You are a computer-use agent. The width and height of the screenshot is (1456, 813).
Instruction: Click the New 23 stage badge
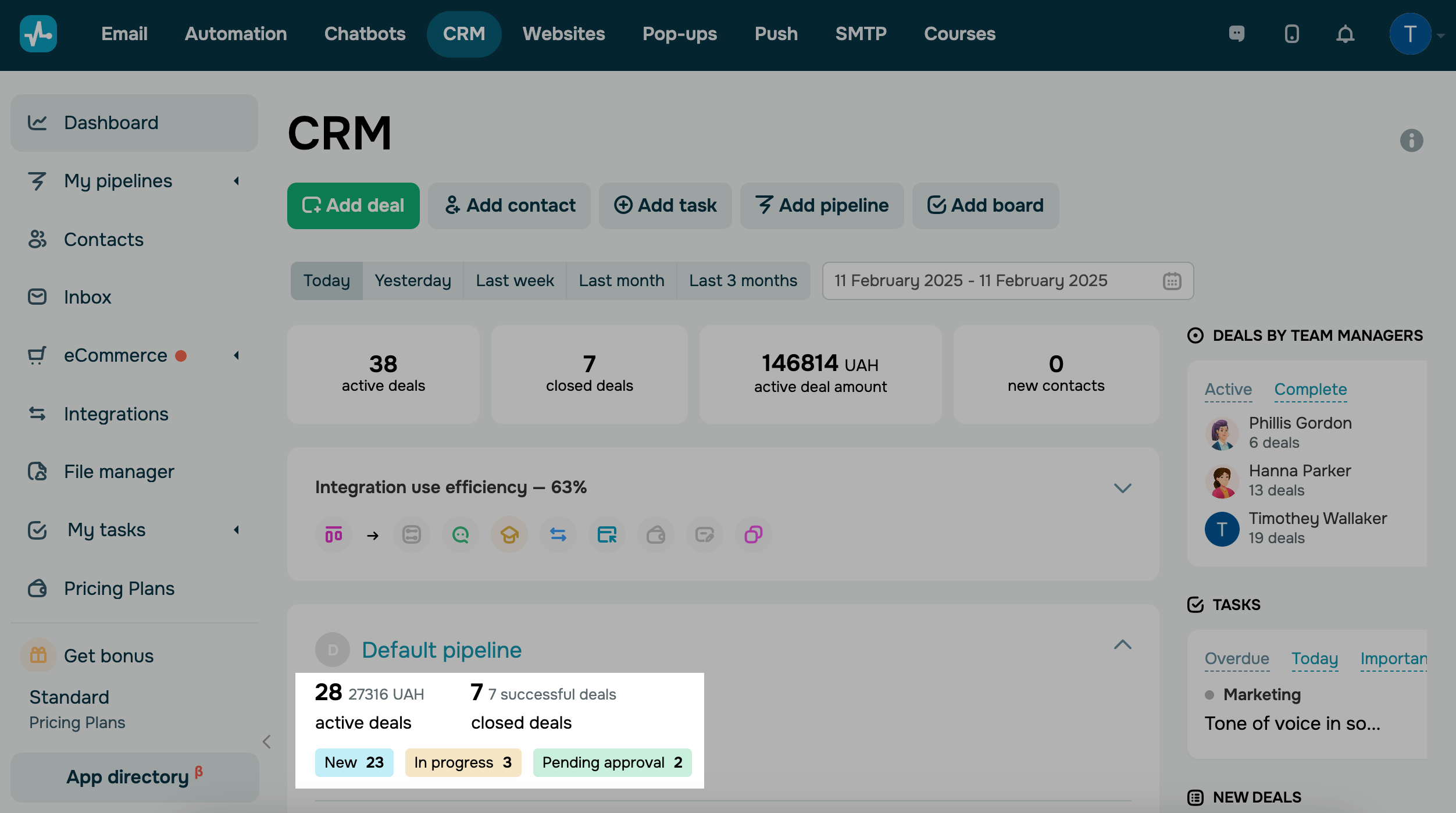(x=354, y=762)
